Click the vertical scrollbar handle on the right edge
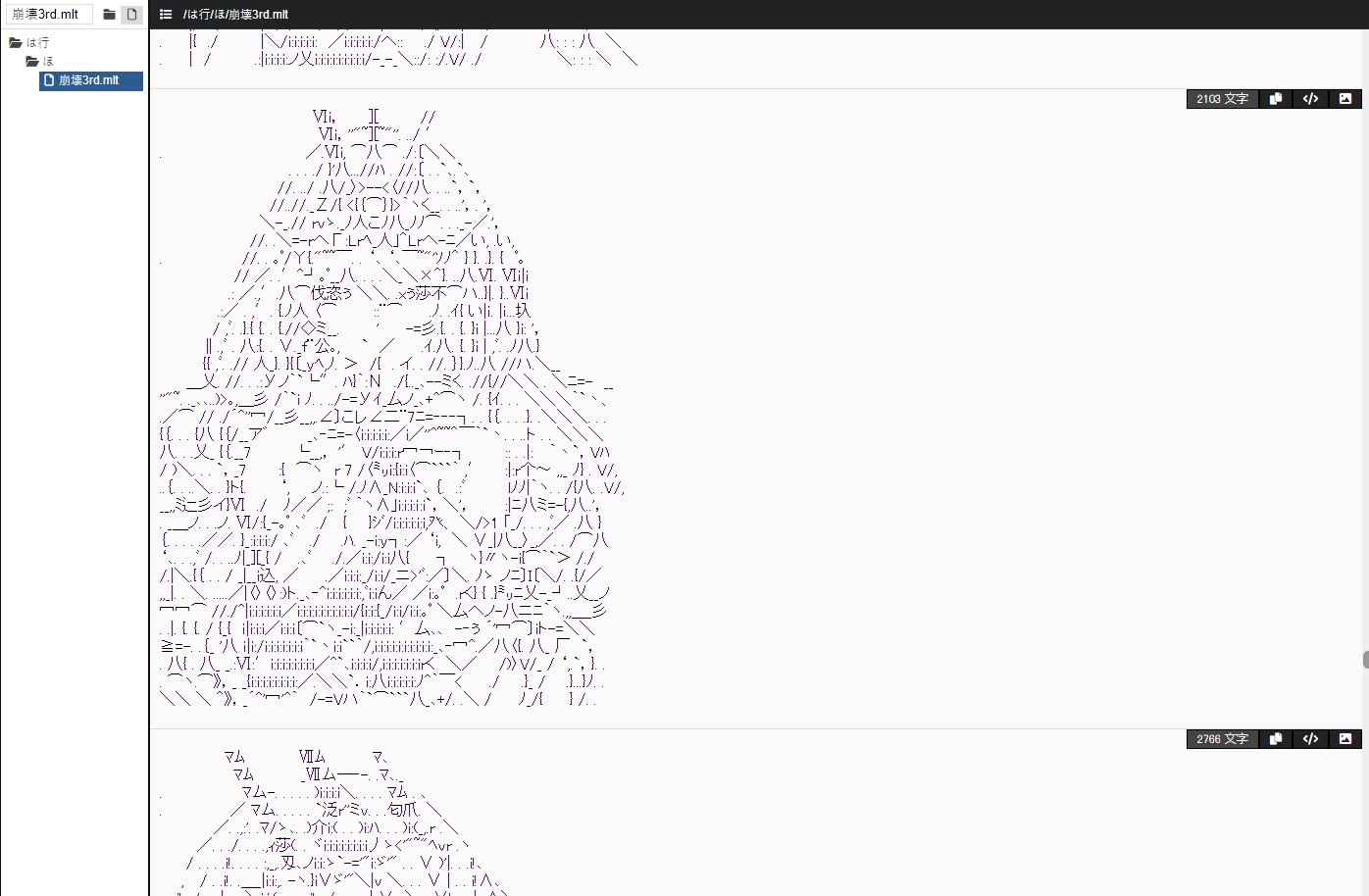The image size is (1369, 896). click(1365, 660)
